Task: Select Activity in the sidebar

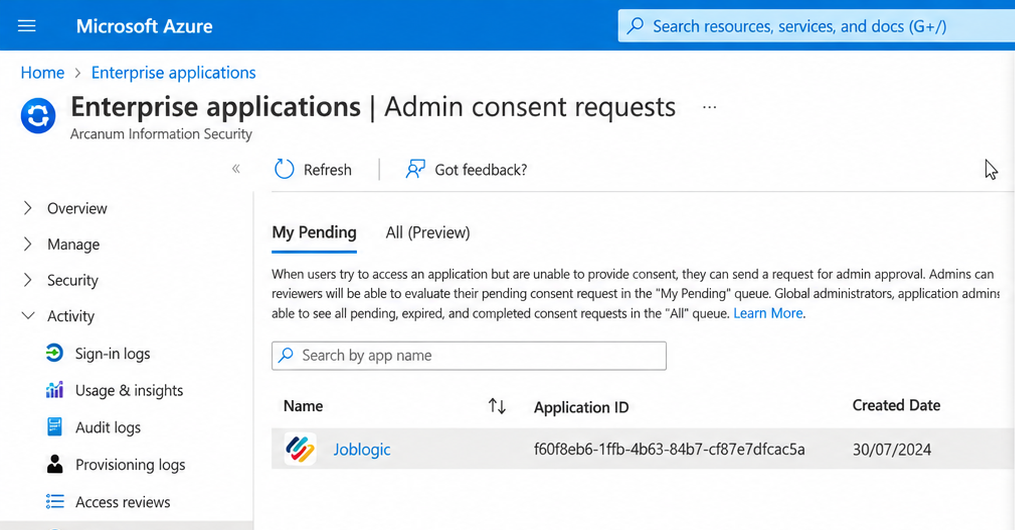Action: [x=71, y=316]
